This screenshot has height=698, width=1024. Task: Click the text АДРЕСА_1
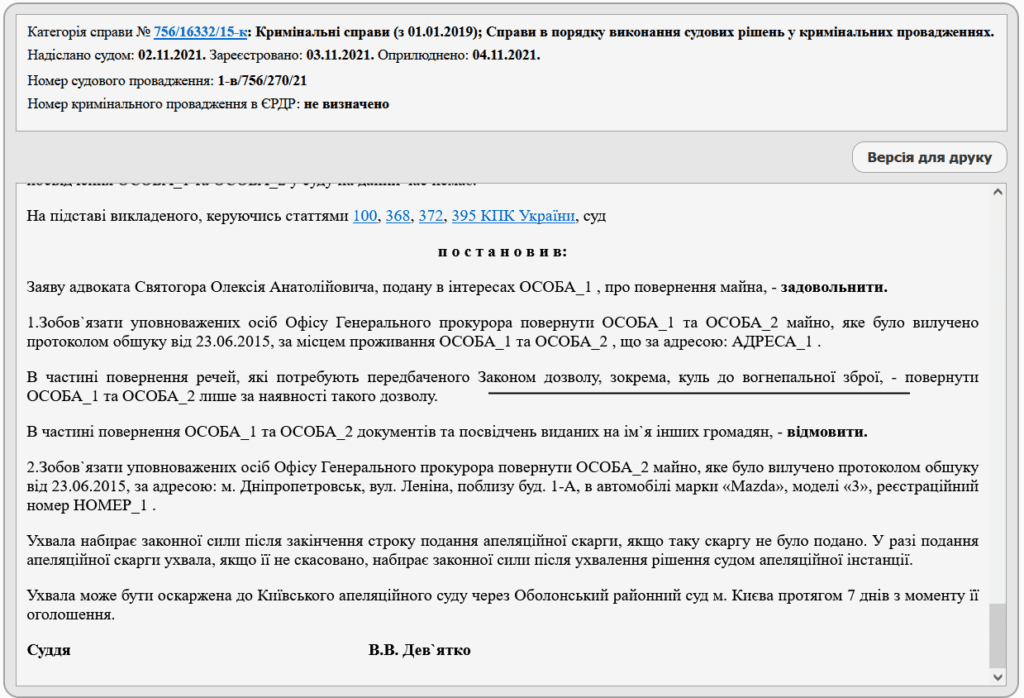tap(772, 342)
